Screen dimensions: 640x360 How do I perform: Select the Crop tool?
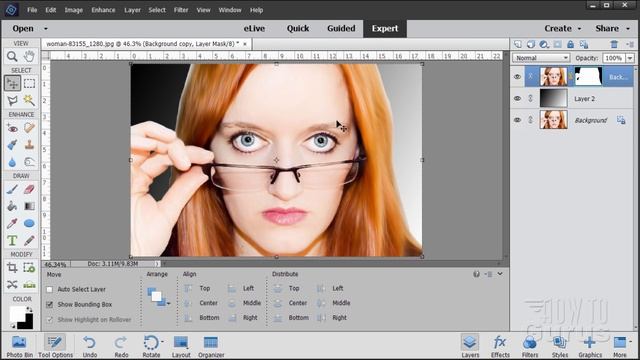pyautogui.click(x=12, y=268)
